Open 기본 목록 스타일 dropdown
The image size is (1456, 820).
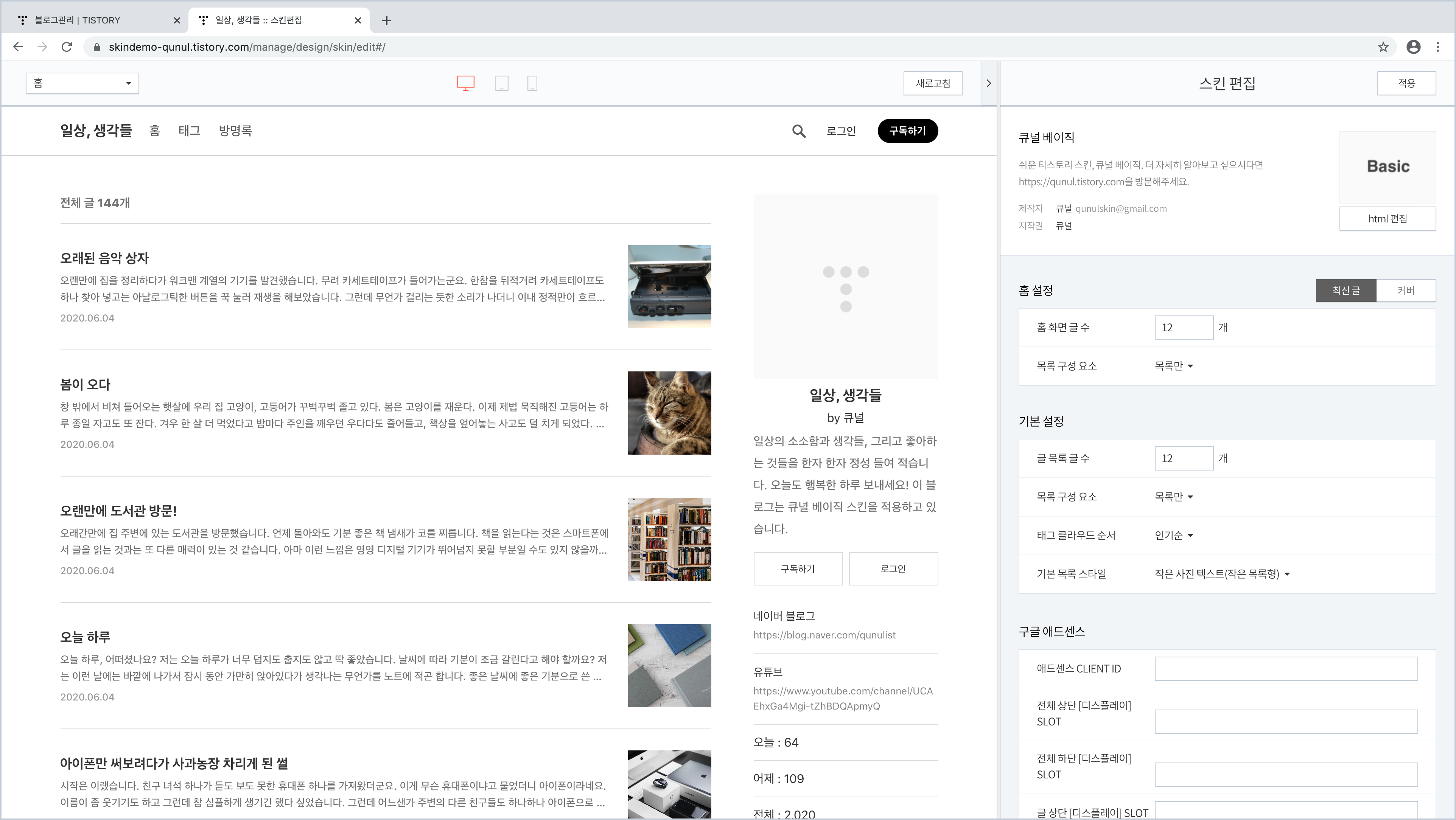point(1221,574)
